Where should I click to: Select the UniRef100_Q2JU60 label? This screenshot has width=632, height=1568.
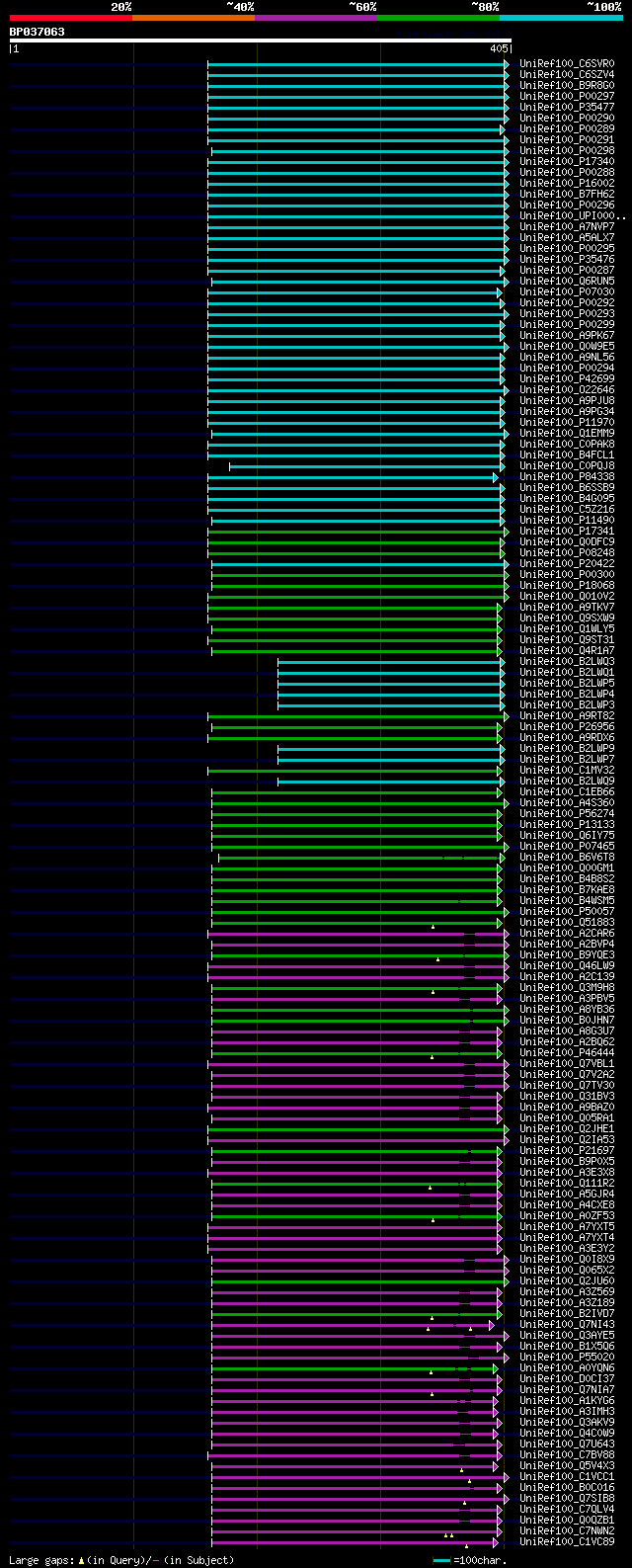567,1280
